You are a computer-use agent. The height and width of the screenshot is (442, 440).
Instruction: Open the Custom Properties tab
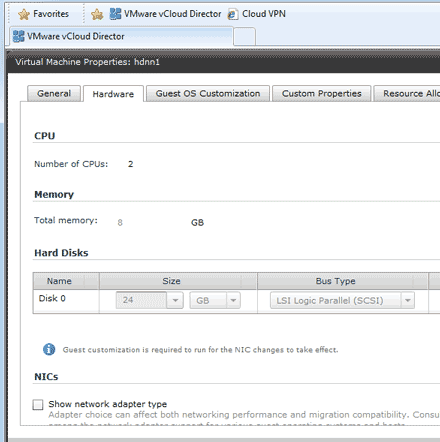(x=322, y=94)
